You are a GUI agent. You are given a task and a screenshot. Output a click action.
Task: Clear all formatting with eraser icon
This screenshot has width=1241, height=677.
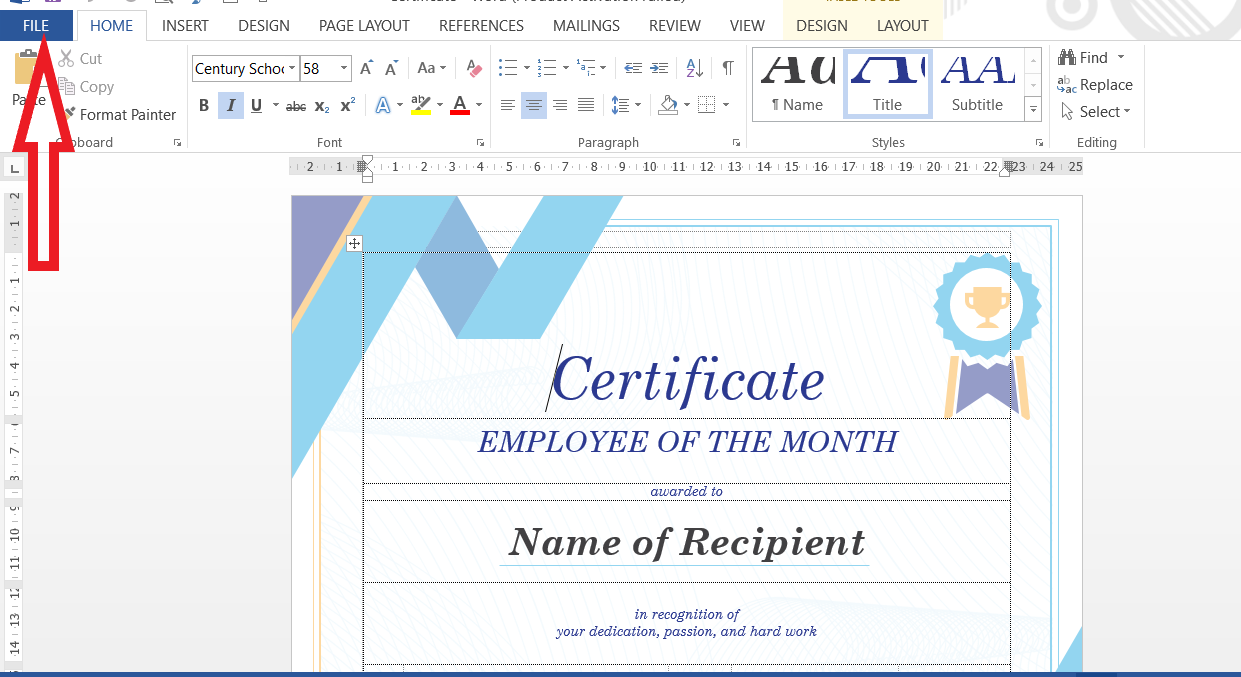(x=474, y=68)
